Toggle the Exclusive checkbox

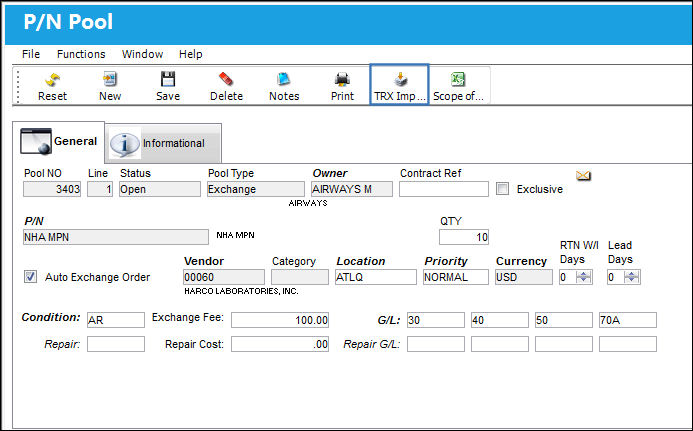tap(502, 189)
